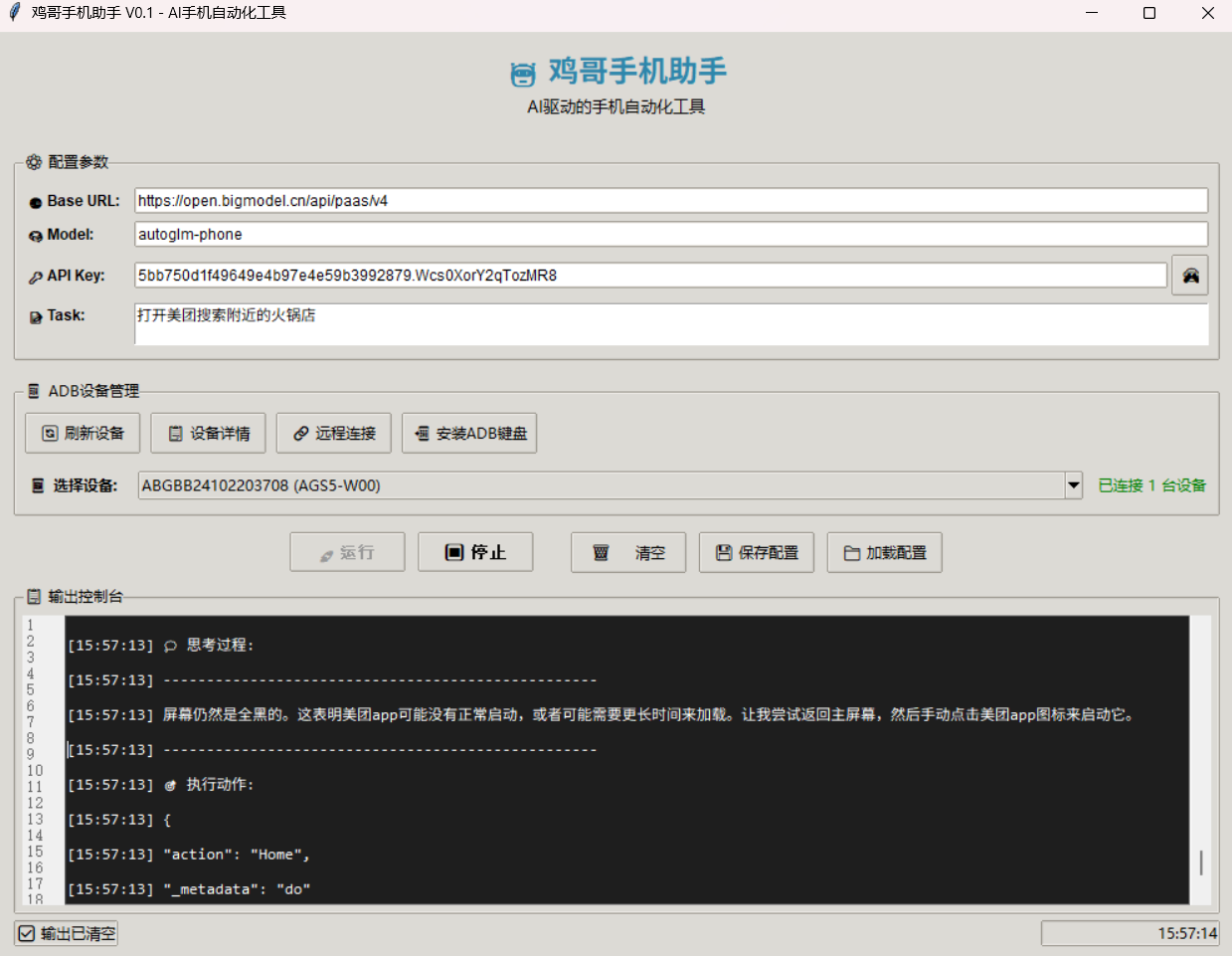This screenshot has height=956, width=1232.
Task: Click the 已连接 1 台设备 status label
Action: 1151,485
